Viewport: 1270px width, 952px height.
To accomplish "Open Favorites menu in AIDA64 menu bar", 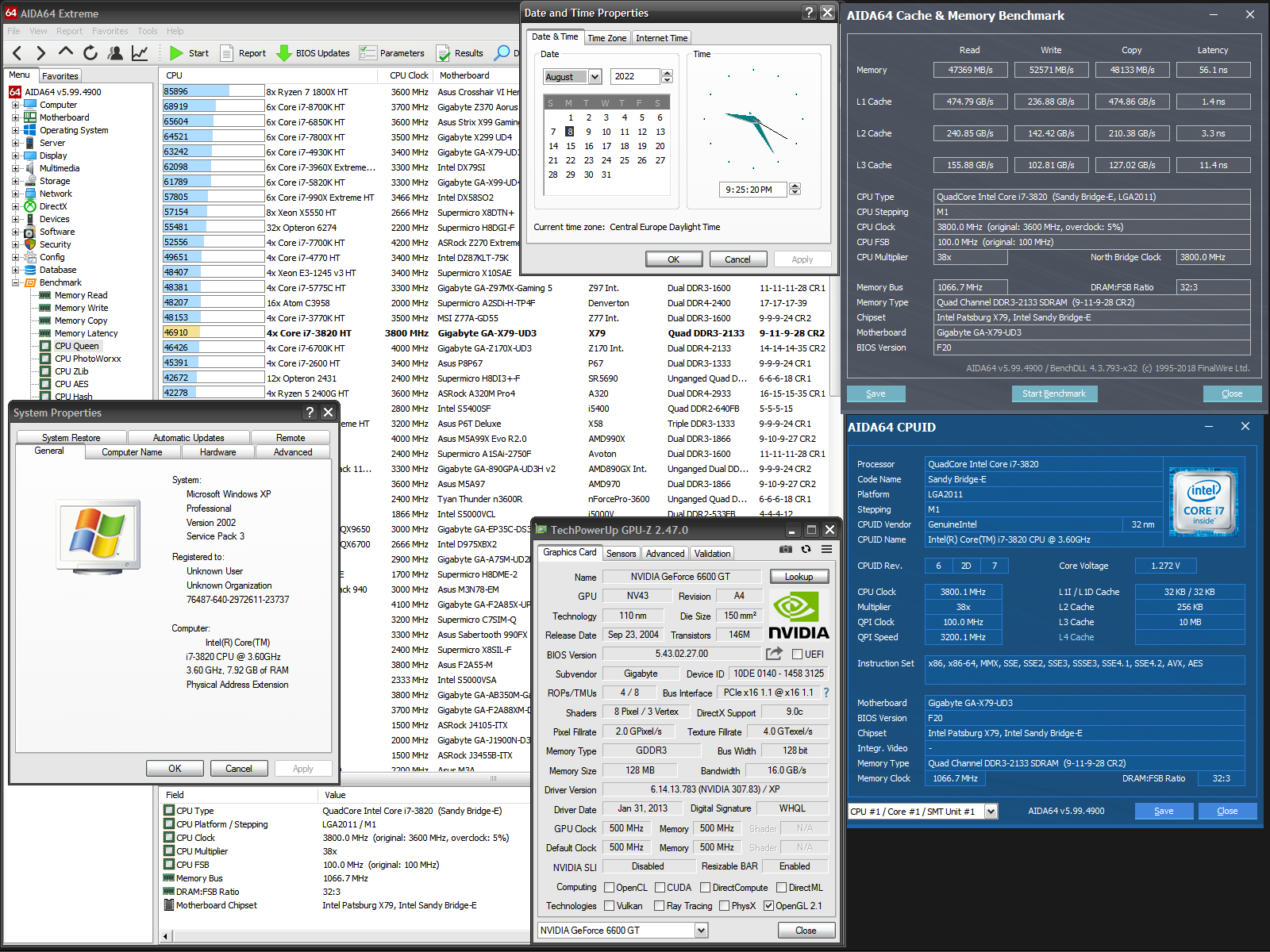I will click(110, 31).
